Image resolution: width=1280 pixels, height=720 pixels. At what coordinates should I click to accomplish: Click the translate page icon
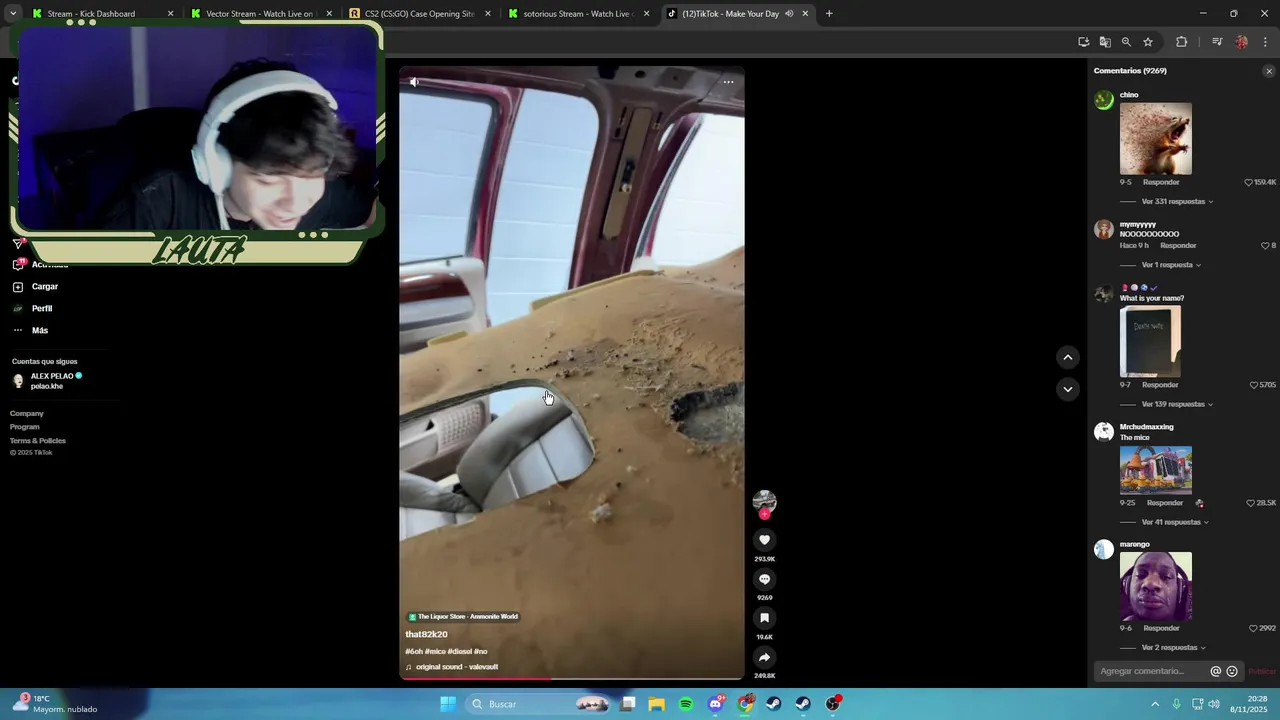[x=1105, y=42]
